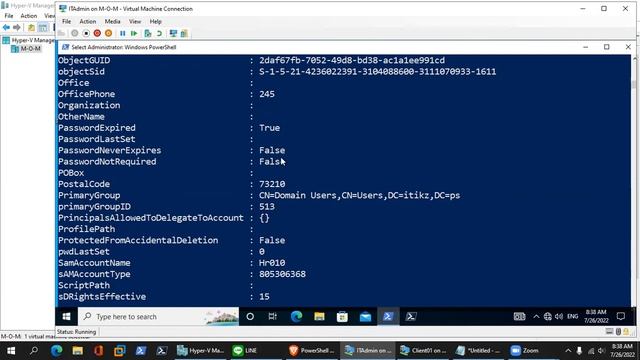This screenshot has width=640, height=360.
Task: Click touch keyboard icon in guest tray
Action: click(519, 316)
